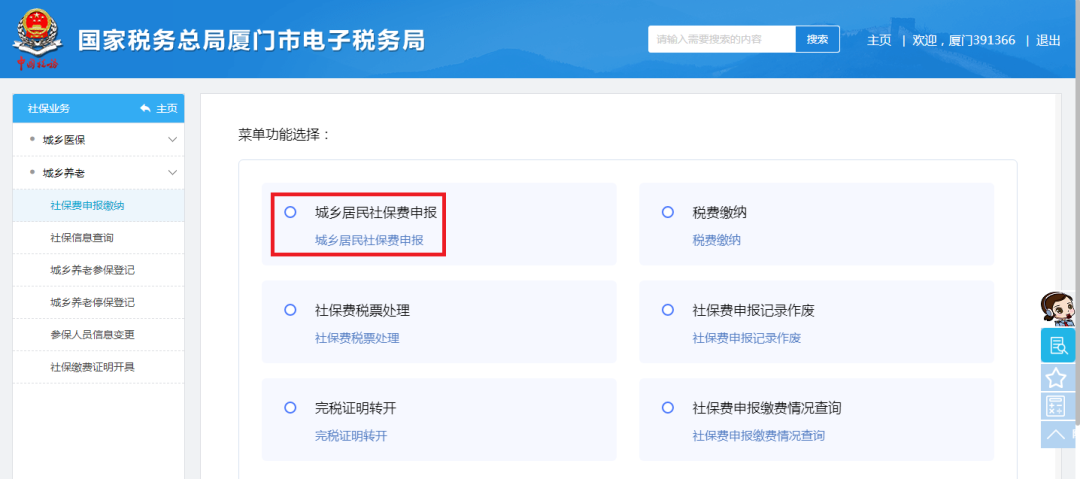Click the back-arrow 主页 in sidebar header
Viewport: 1080px width, 479px height.
tap(158, 108)
